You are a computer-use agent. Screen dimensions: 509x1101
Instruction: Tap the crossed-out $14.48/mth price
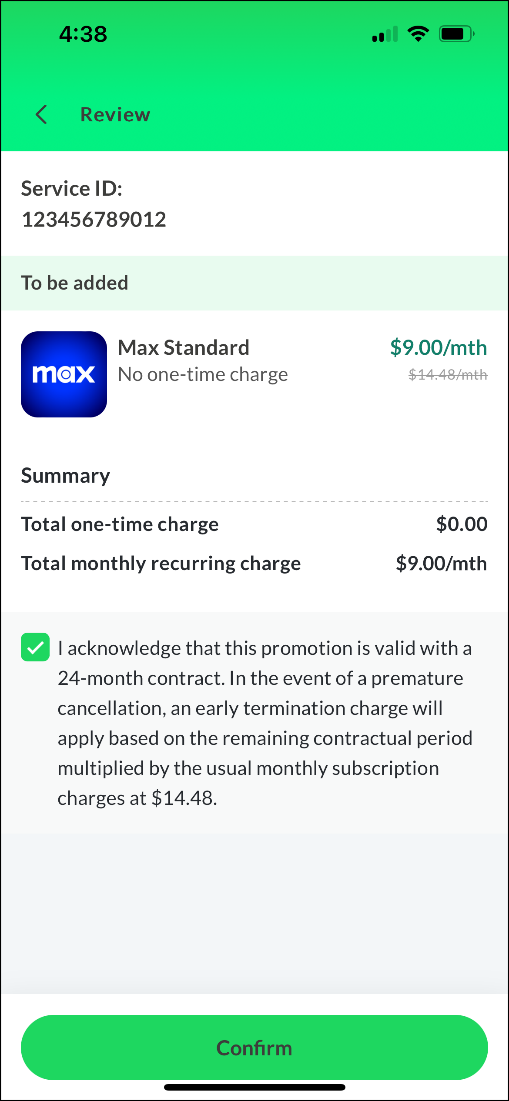(x=449, y=375)
